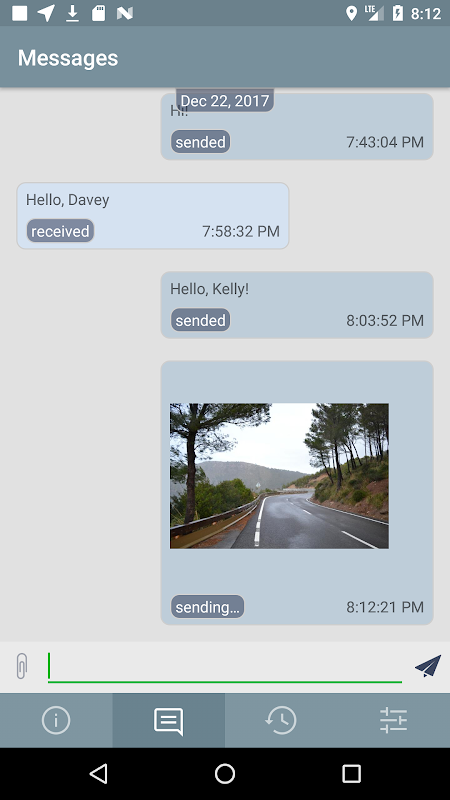Tap the Android back button

click(98, 773)
